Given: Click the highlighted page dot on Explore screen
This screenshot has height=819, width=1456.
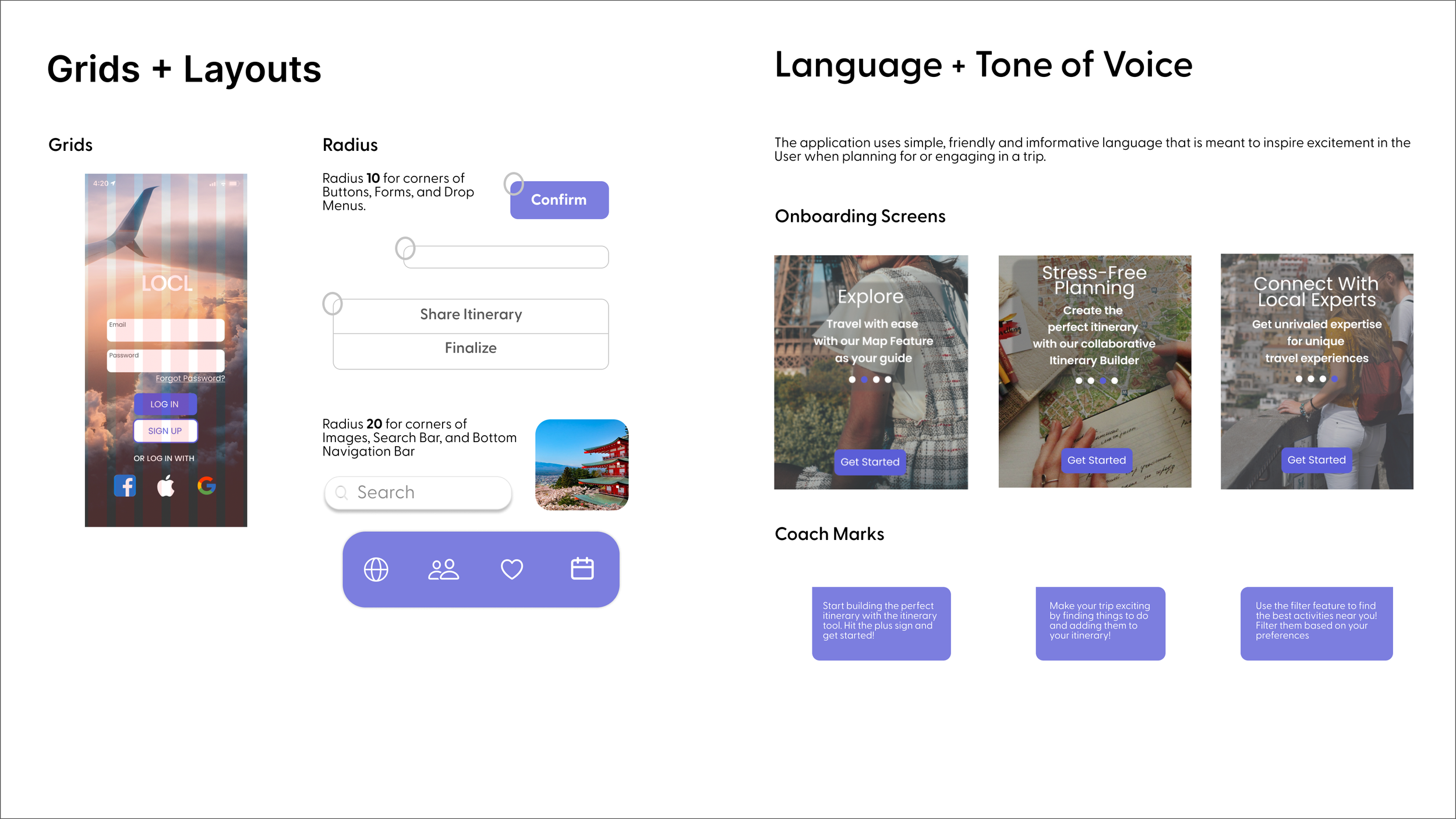Looking at the screenshot, I should (x=864, y=379).
